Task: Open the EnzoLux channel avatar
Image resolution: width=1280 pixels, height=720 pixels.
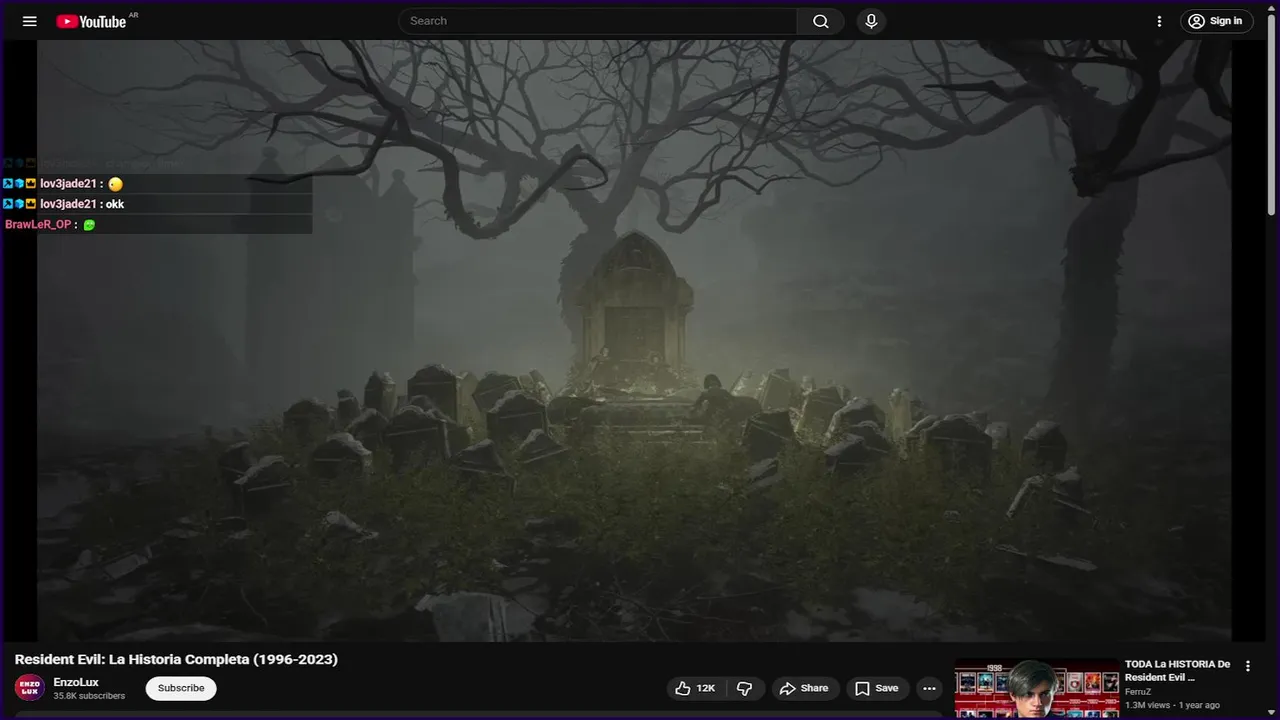Action: pyautogui.click(x=30, y=688)
